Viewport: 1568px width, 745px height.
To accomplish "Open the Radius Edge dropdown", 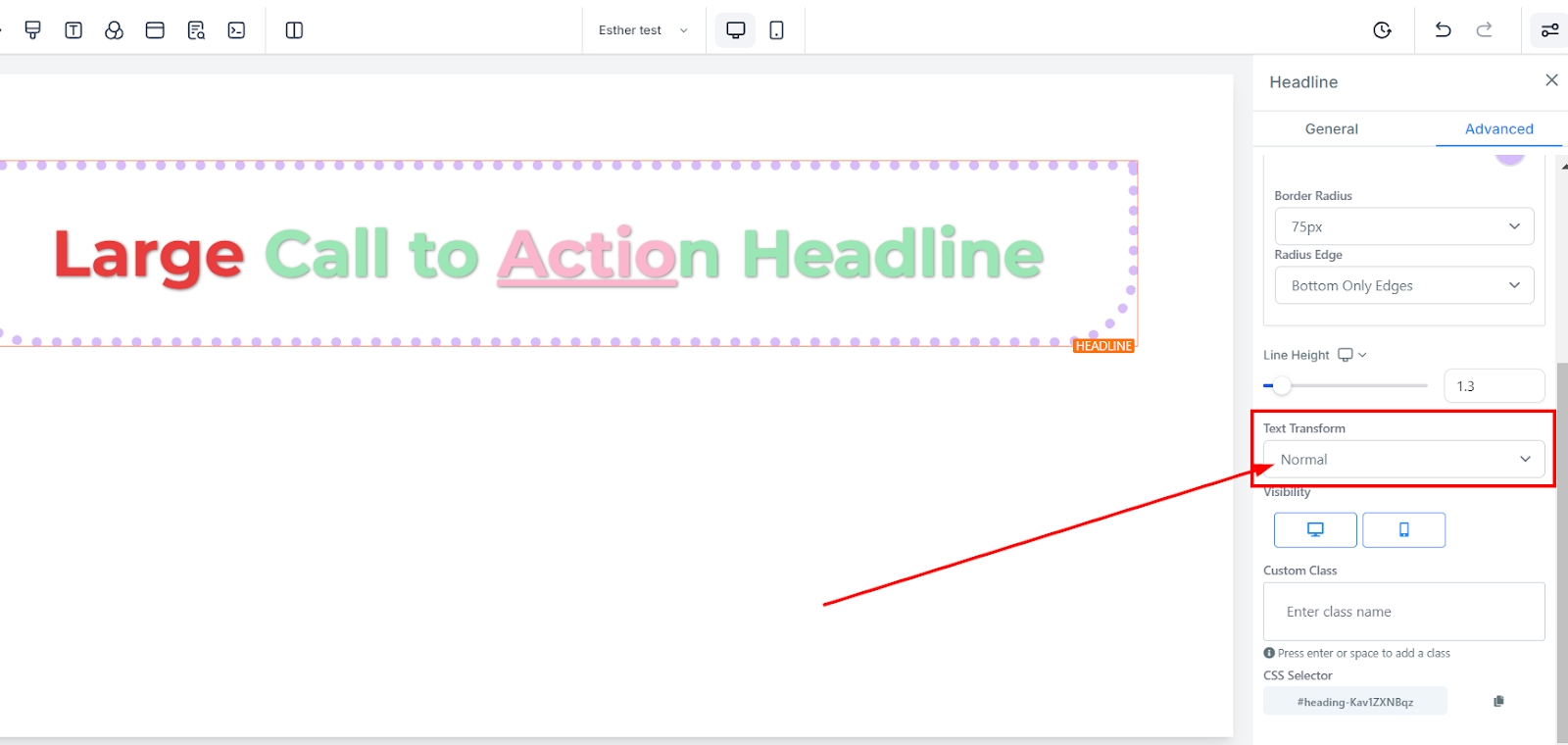I will click(1403, 285).
